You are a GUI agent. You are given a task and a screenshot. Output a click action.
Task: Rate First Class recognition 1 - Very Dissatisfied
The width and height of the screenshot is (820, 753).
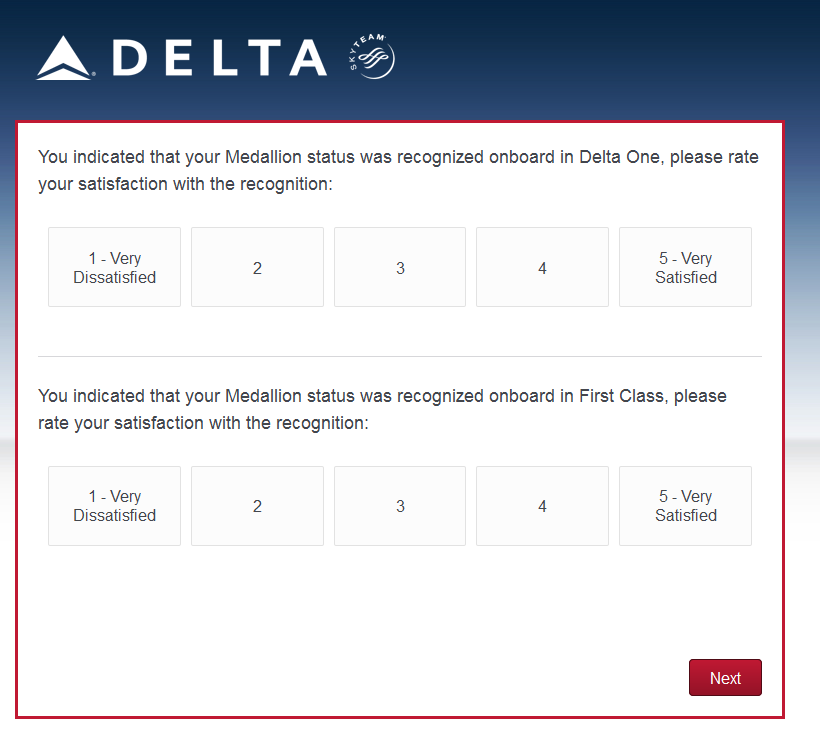coord(115,506)
